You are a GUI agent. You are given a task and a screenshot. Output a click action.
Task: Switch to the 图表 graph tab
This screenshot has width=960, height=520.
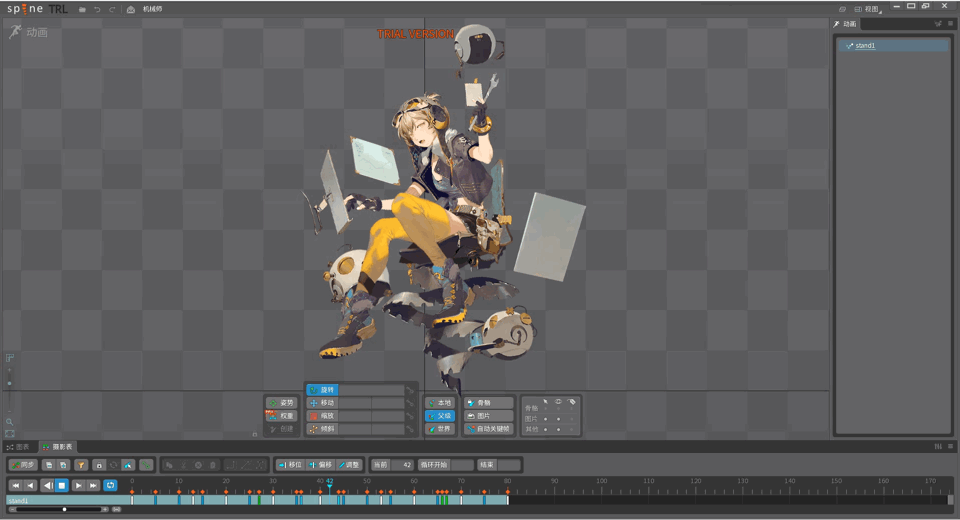coord(18,447)
